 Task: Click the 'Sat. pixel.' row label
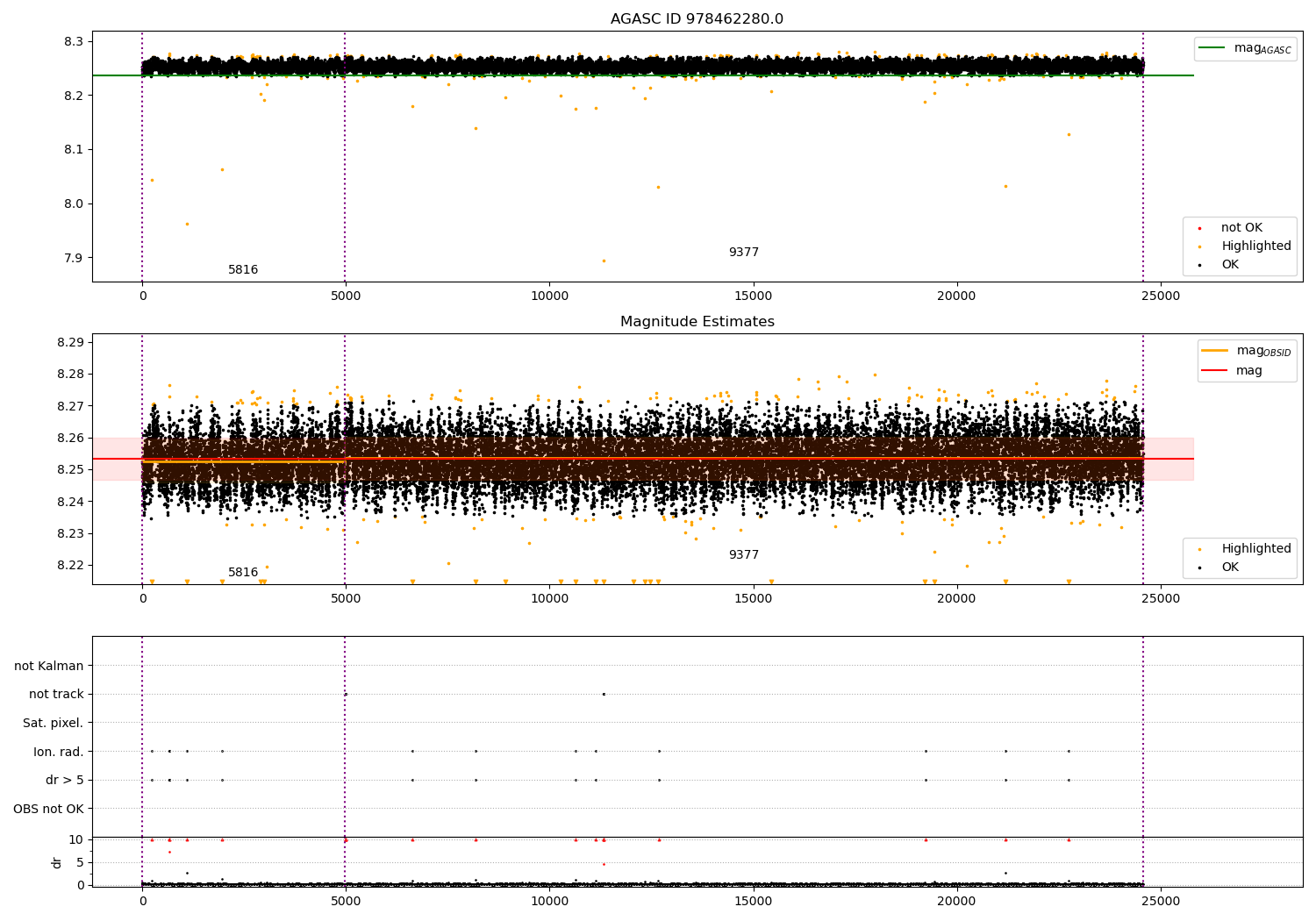tap(54, 723)
